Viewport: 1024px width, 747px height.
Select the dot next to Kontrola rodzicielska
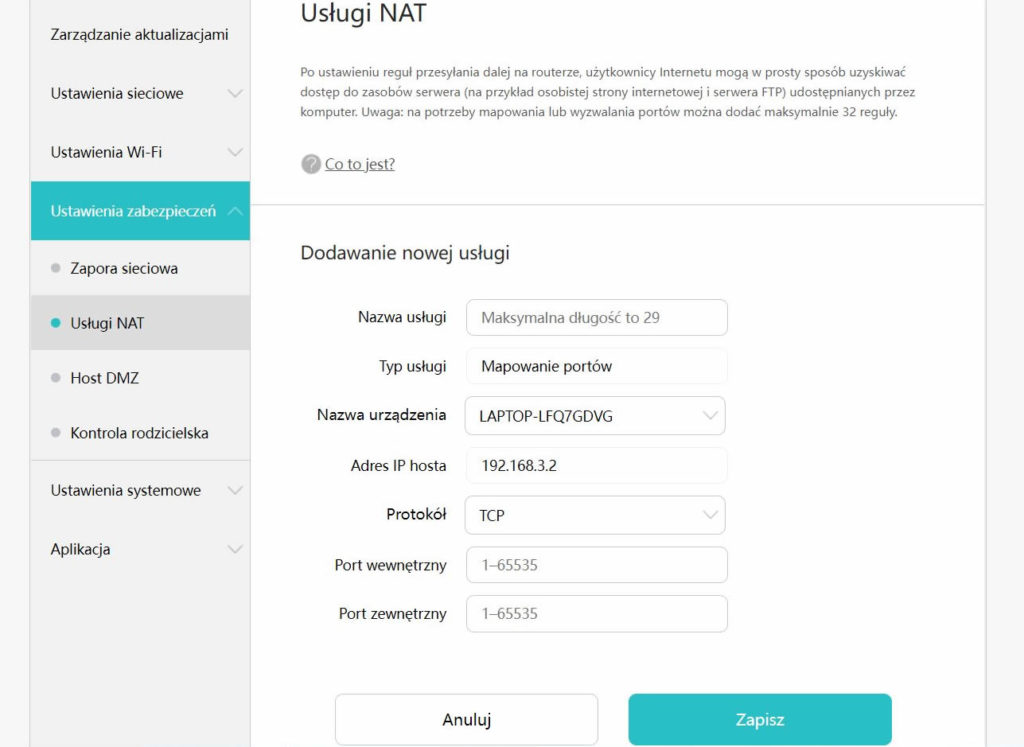(58, 433)
